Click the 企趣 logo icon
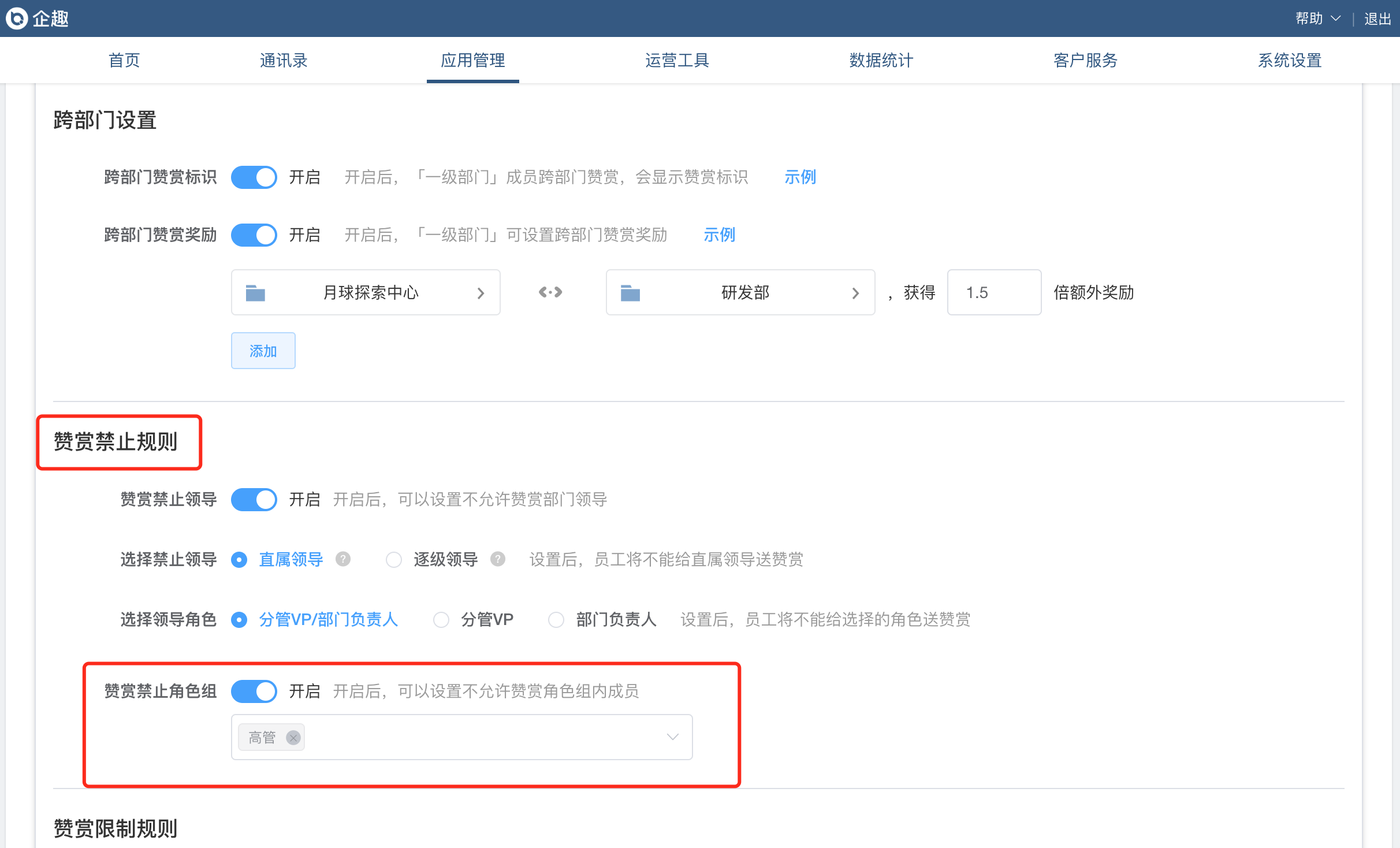 [17, 18]
